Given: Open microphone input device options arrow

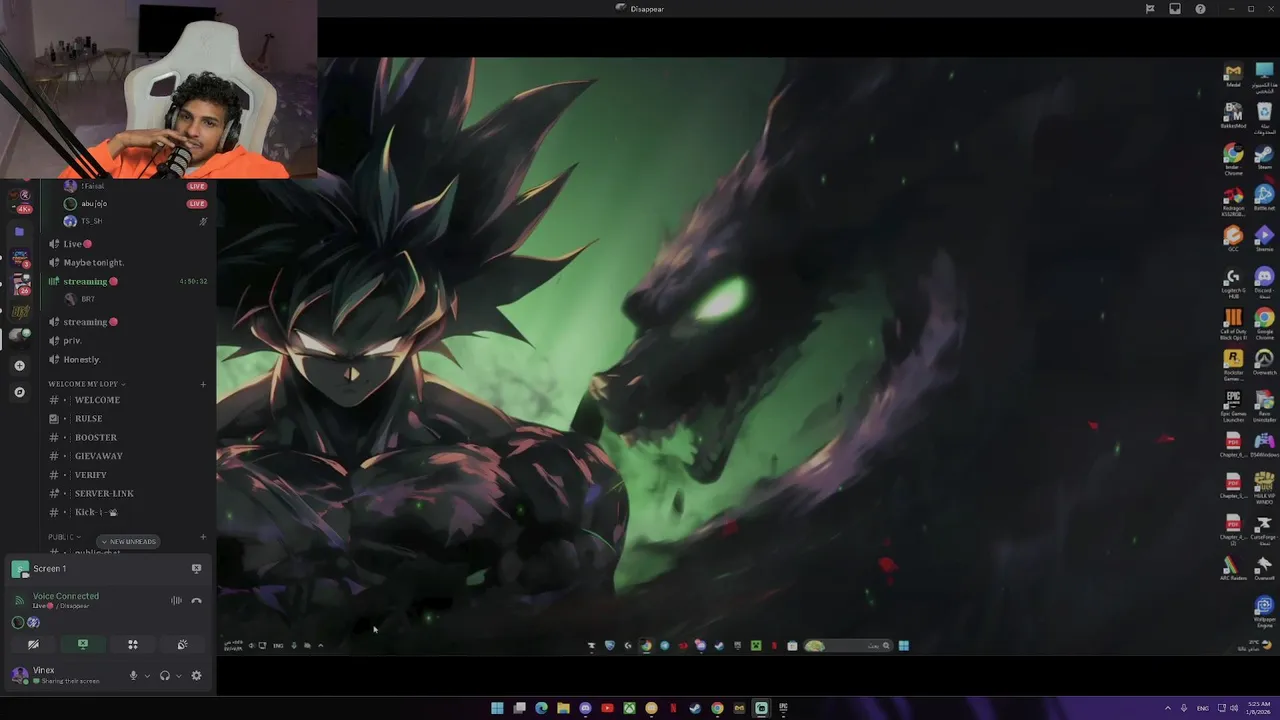Looking at the screenshot, I should [147, 676].
